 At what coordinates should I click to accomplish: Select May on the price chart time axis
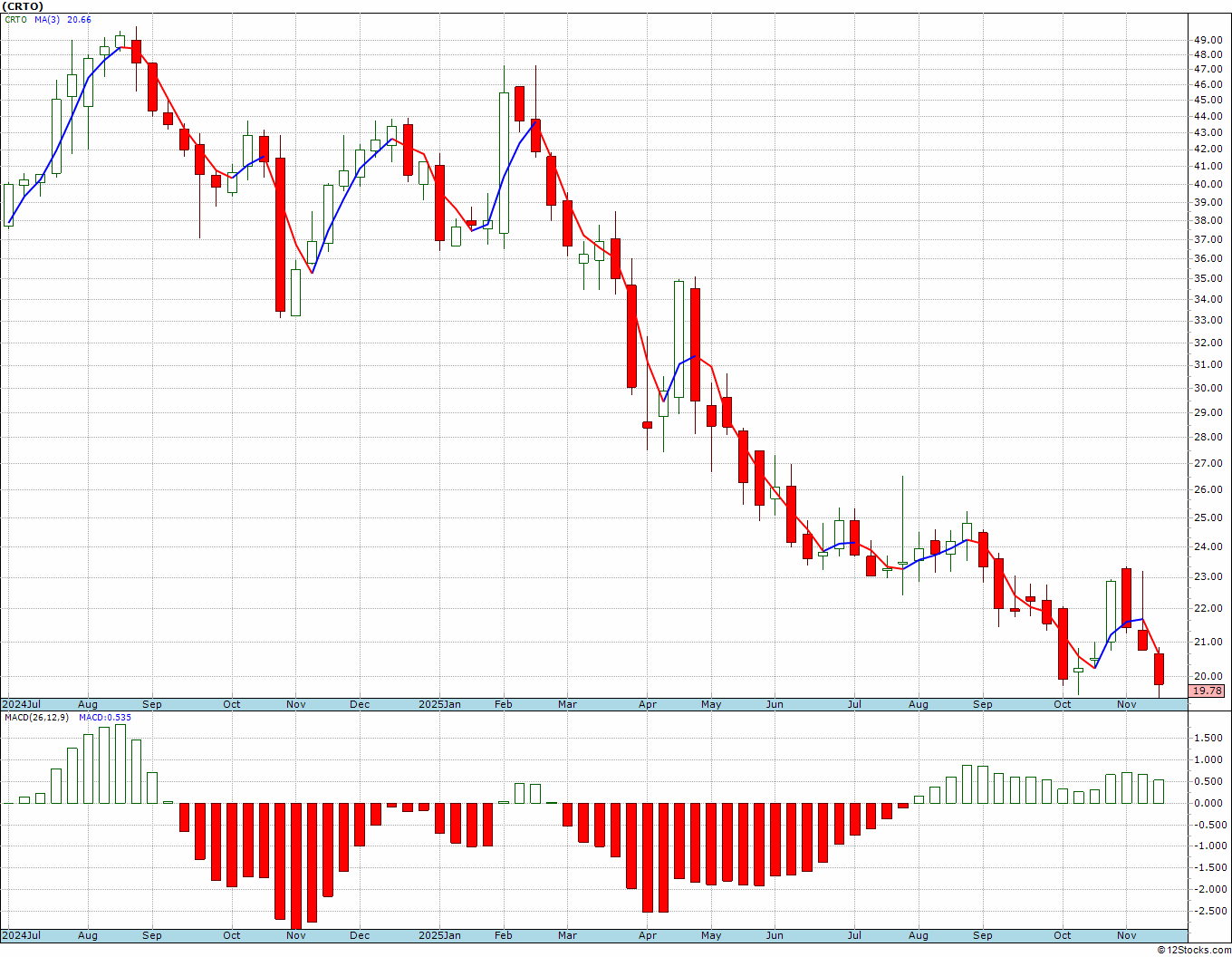tap(711, 704)
